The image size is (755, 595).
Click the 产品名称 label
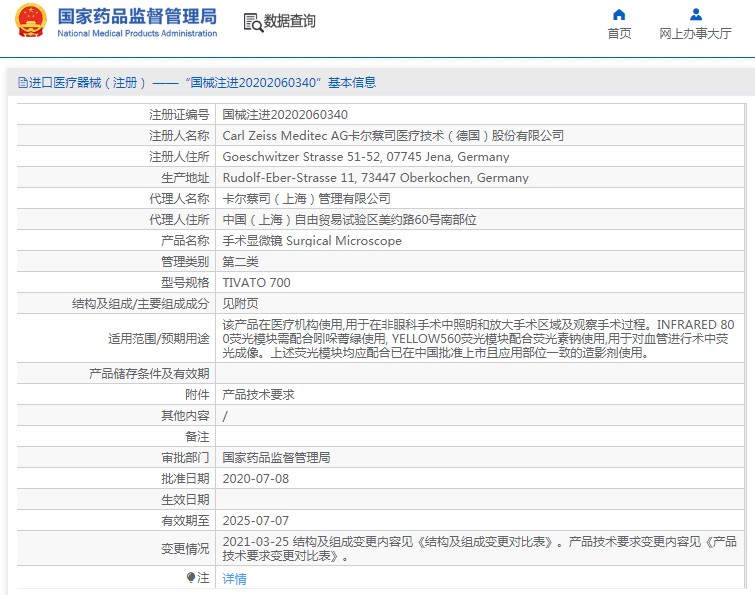coord(185,241)
